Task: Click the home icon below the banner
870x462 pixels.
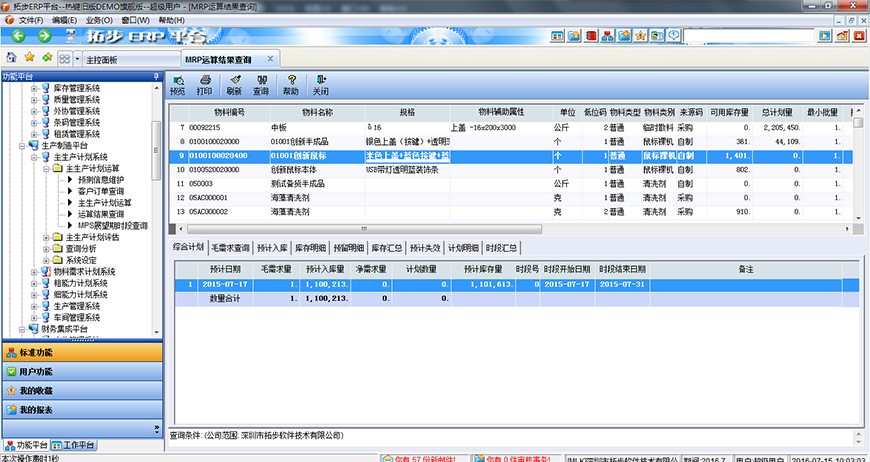Action: point(11,59)
